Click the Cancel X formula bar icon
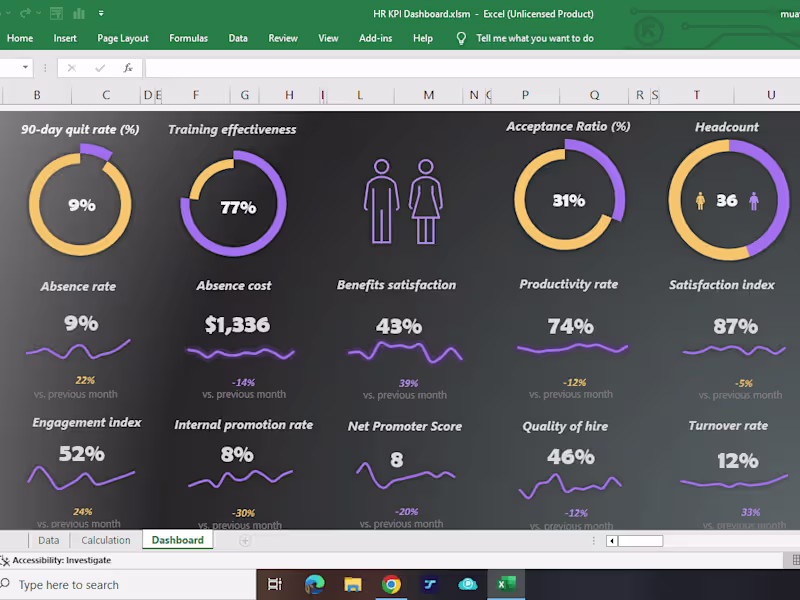Screen dimensions: 800x600 click(71, 68)
